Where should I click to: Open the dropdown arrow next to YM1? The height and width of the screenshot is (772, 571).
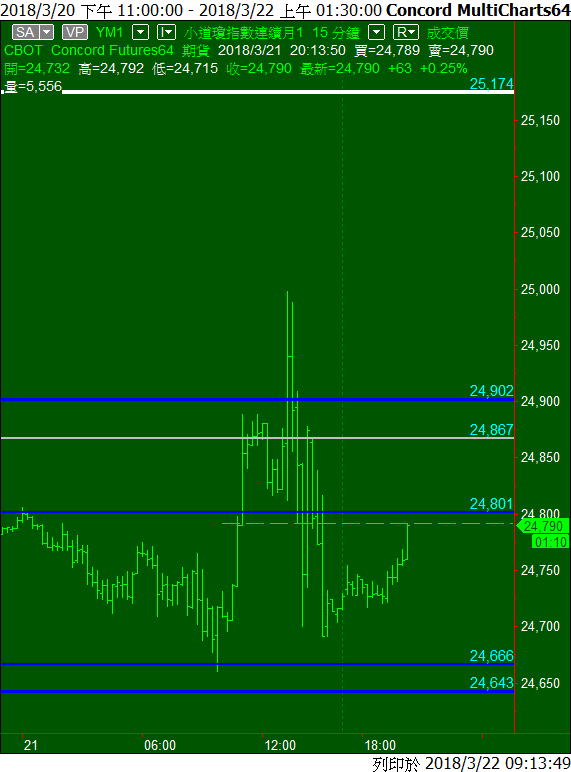point(141,32)
